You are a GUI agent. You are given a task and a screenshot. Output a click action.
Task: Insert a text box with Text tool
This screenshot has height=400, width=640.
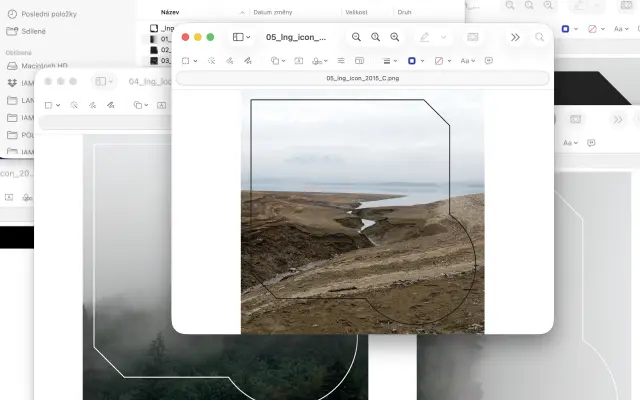point(298,61)
